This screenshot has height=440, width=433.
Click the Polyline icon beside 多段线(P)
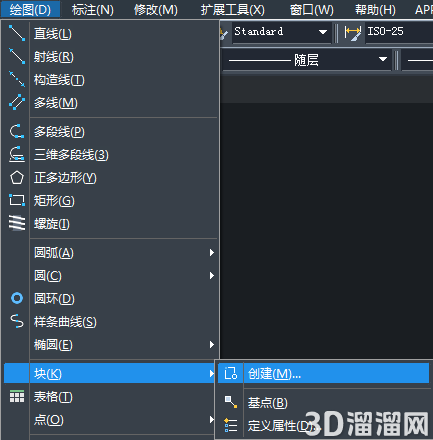[17, 131]
